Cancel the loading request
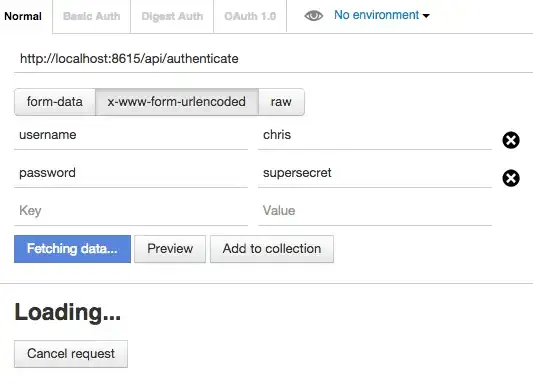Screen dimensions: 533x388 (71, 354)
